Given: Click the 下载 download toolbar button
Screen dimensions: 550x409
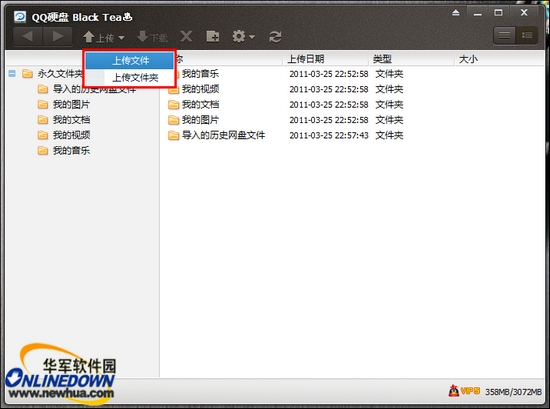Looking at the screenshot, I should 152,37.
